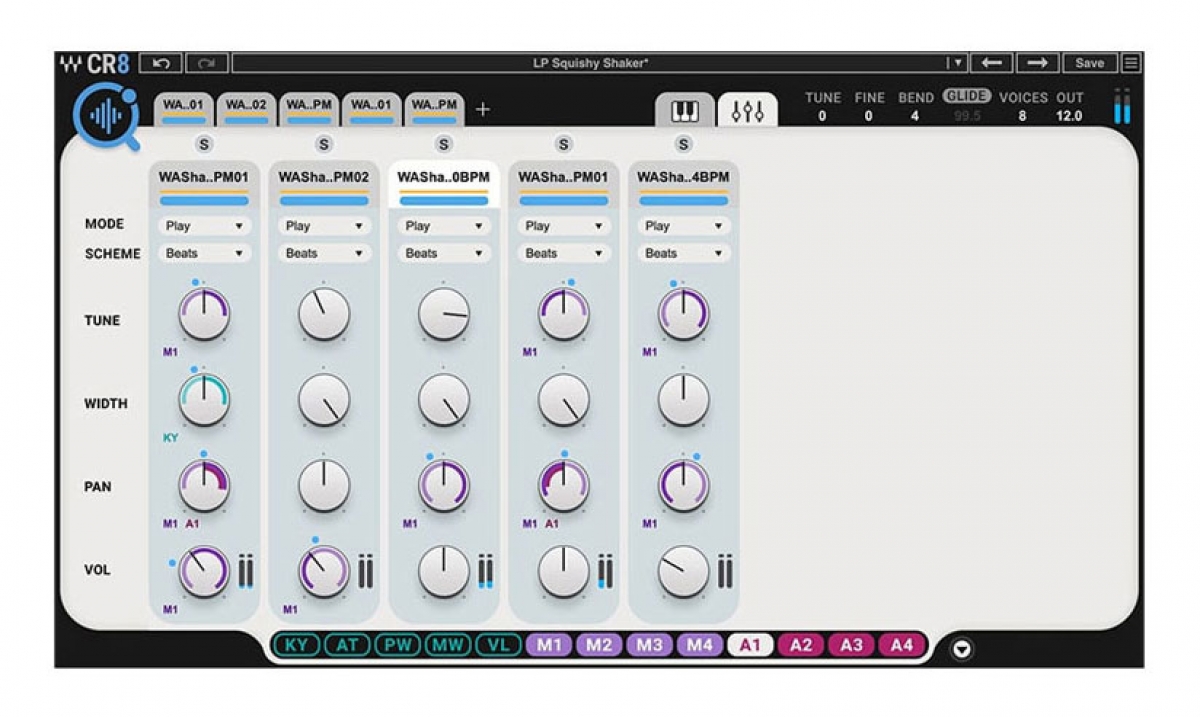Select the WA..02 layer tab
Screen dimensions: 1200x717
(x=247, y=109)
